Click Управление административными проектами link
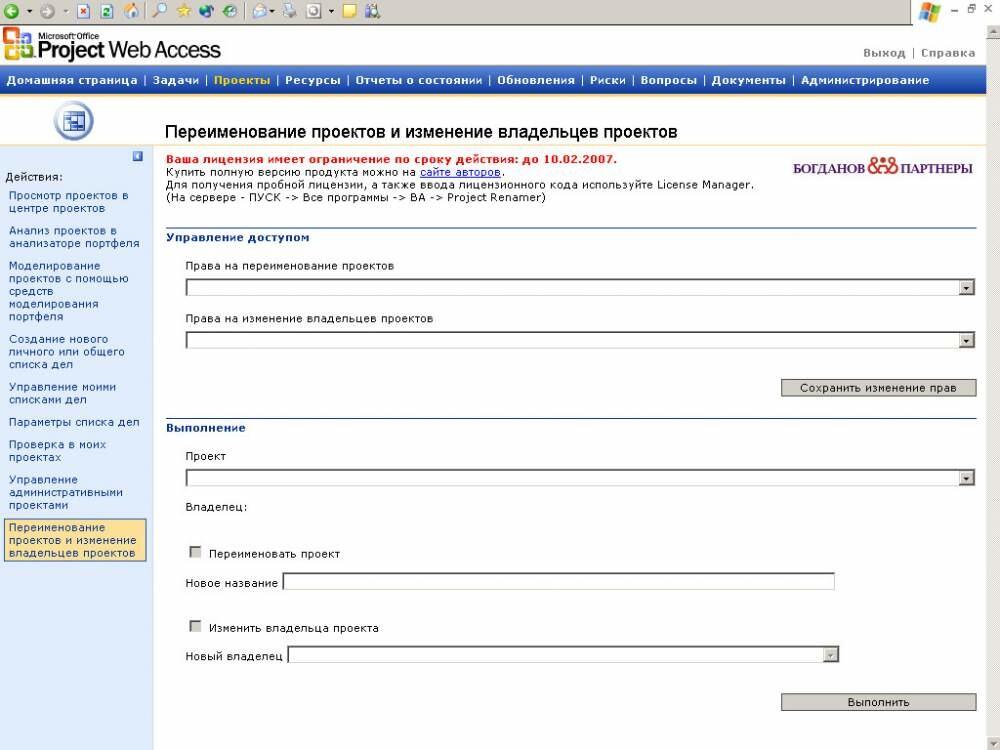The image size is (1000, 750). (x=66, y=492)
